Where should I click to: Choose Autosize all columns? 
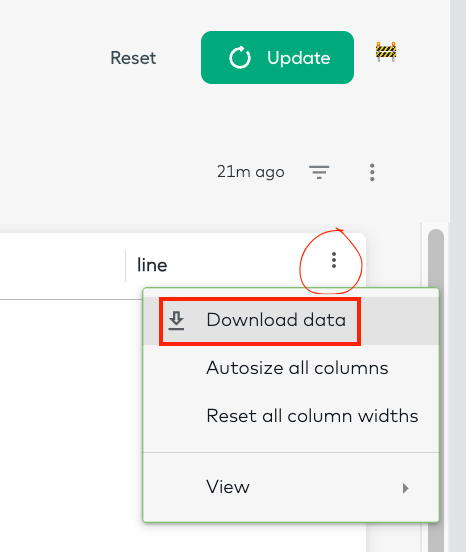[x=291, y=368]
